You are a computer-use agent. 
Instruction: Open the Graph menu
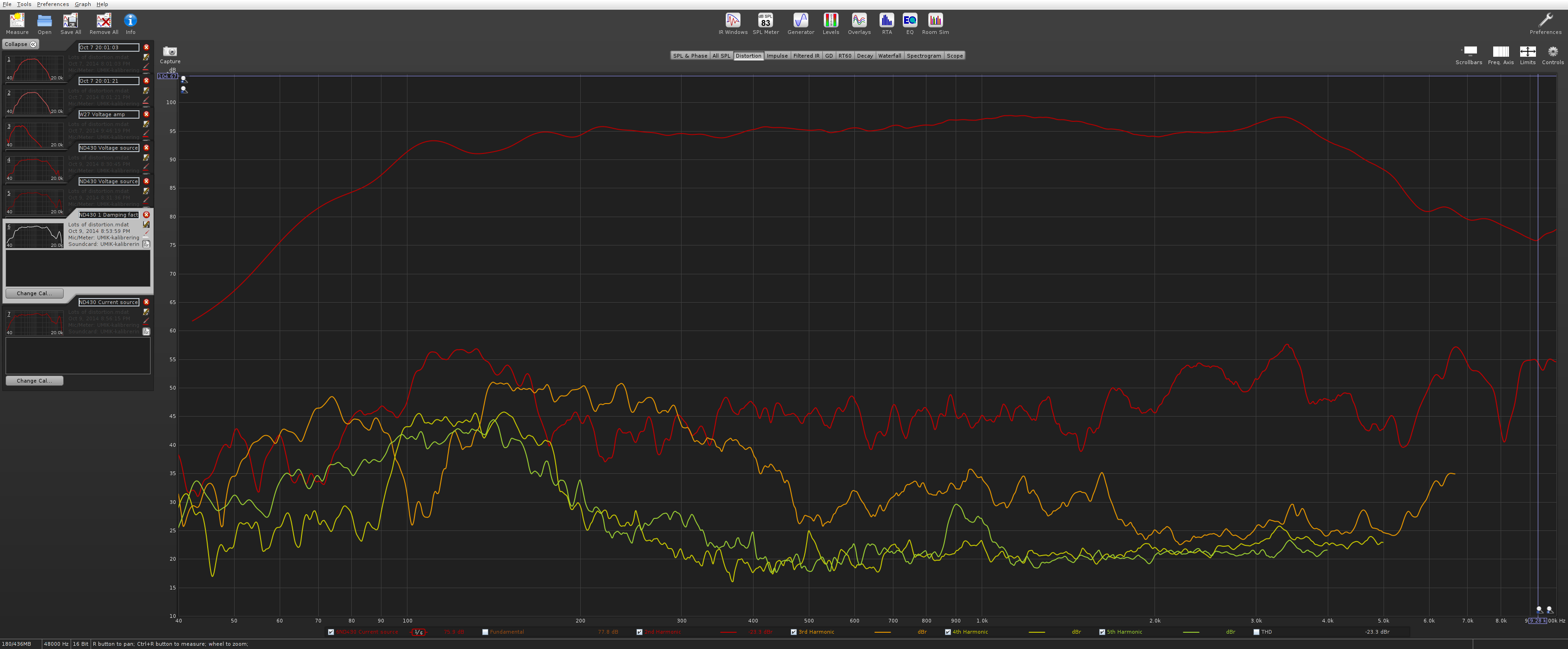point(83,4)
